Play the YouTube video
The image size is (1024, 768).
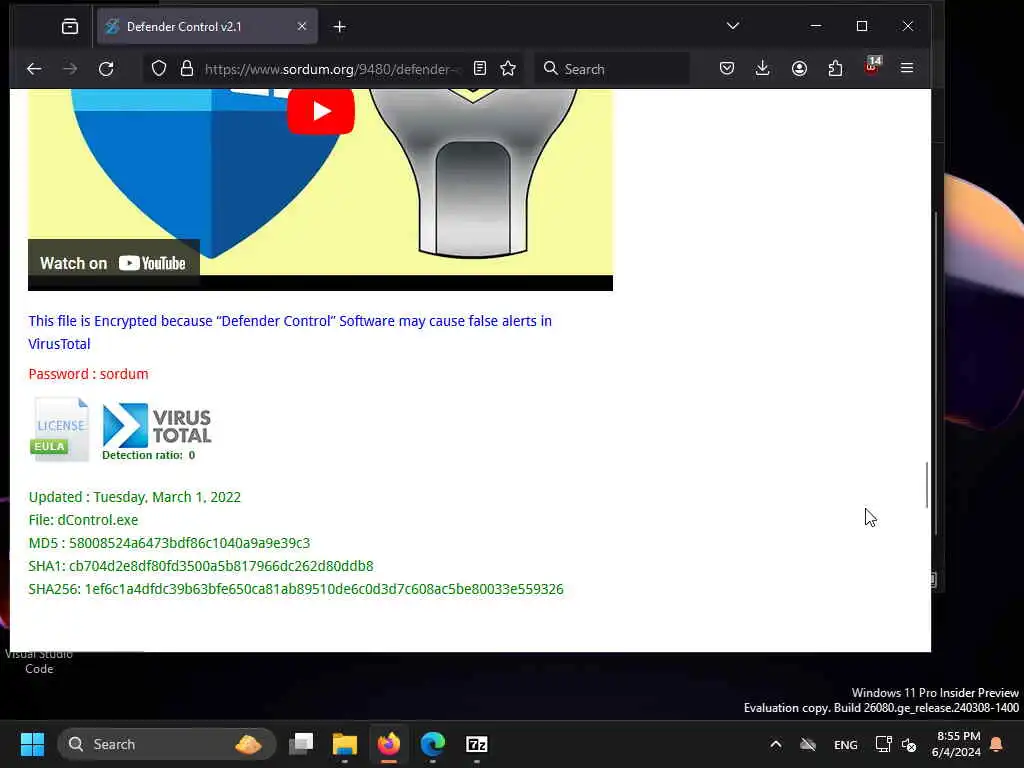pos(321,111)
